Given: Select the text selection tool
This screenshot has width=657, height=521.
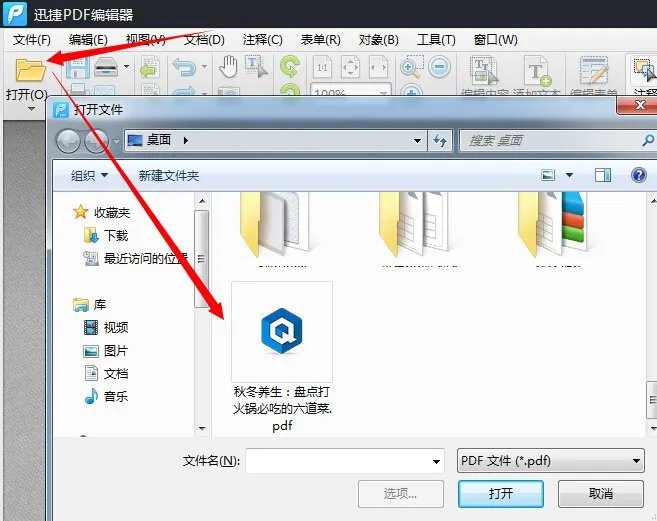Looking at the screenshot, I should (x=256, y=67).
